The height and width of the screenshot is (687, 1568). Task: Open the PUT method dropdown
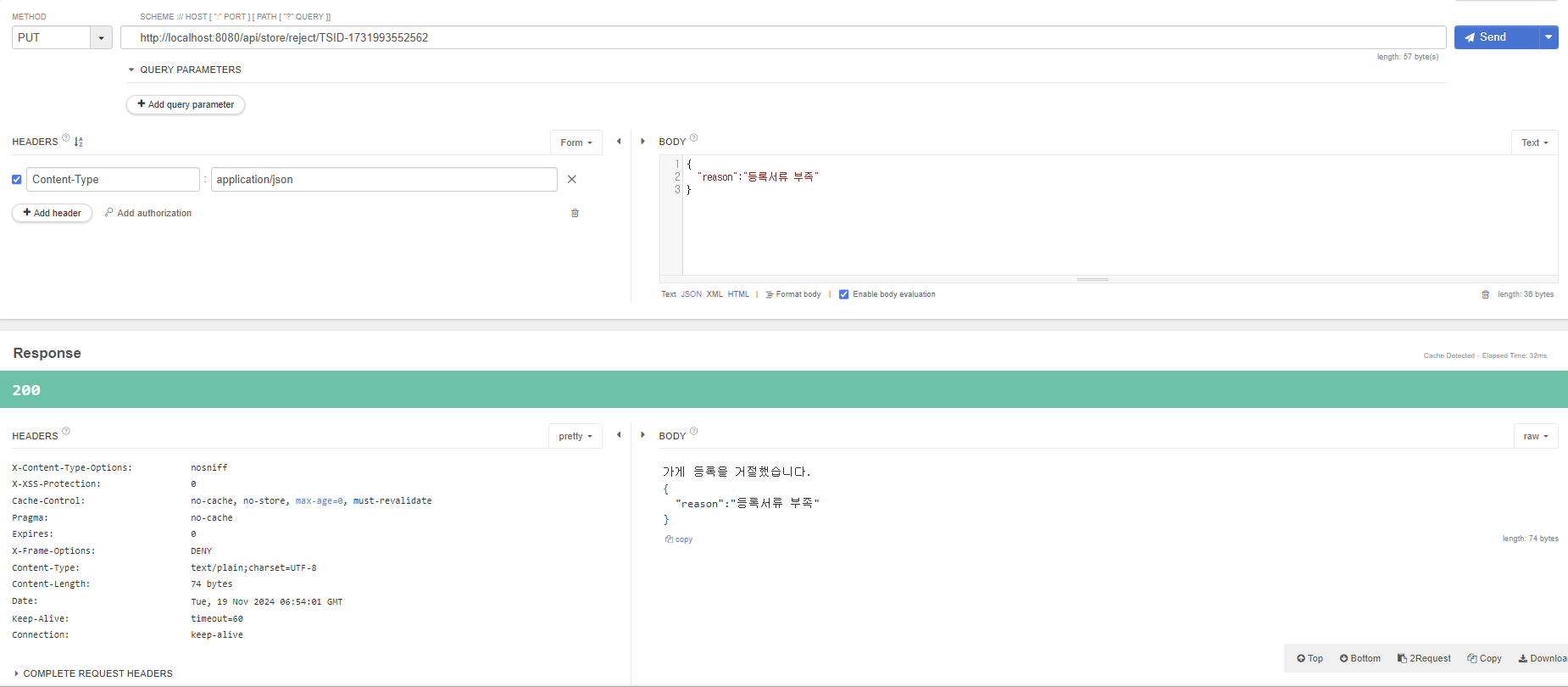pyautogui.click(x=101, y=37)
